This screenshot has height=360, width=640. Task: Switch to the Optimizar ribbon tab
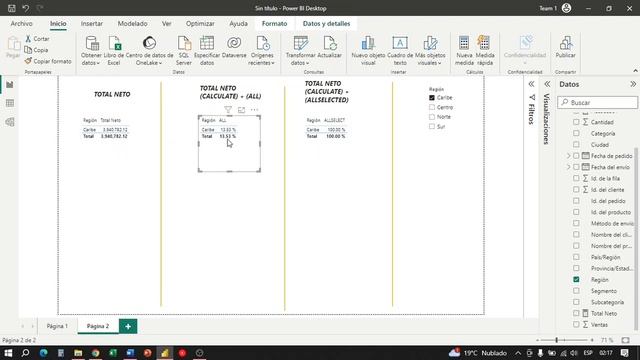click(x=200, y=24)
